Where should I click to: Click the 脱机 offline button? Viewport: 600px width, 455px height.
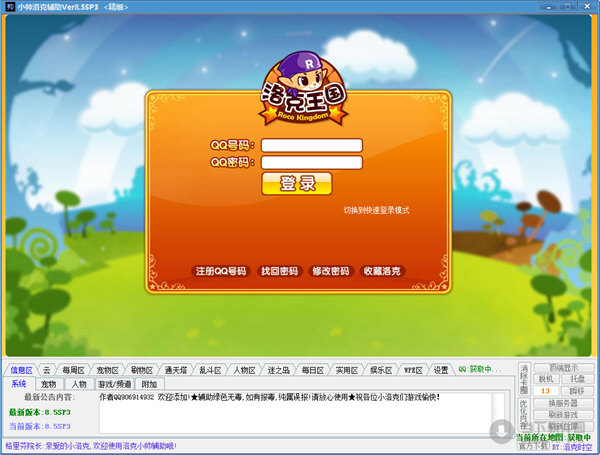click(546, 379)
